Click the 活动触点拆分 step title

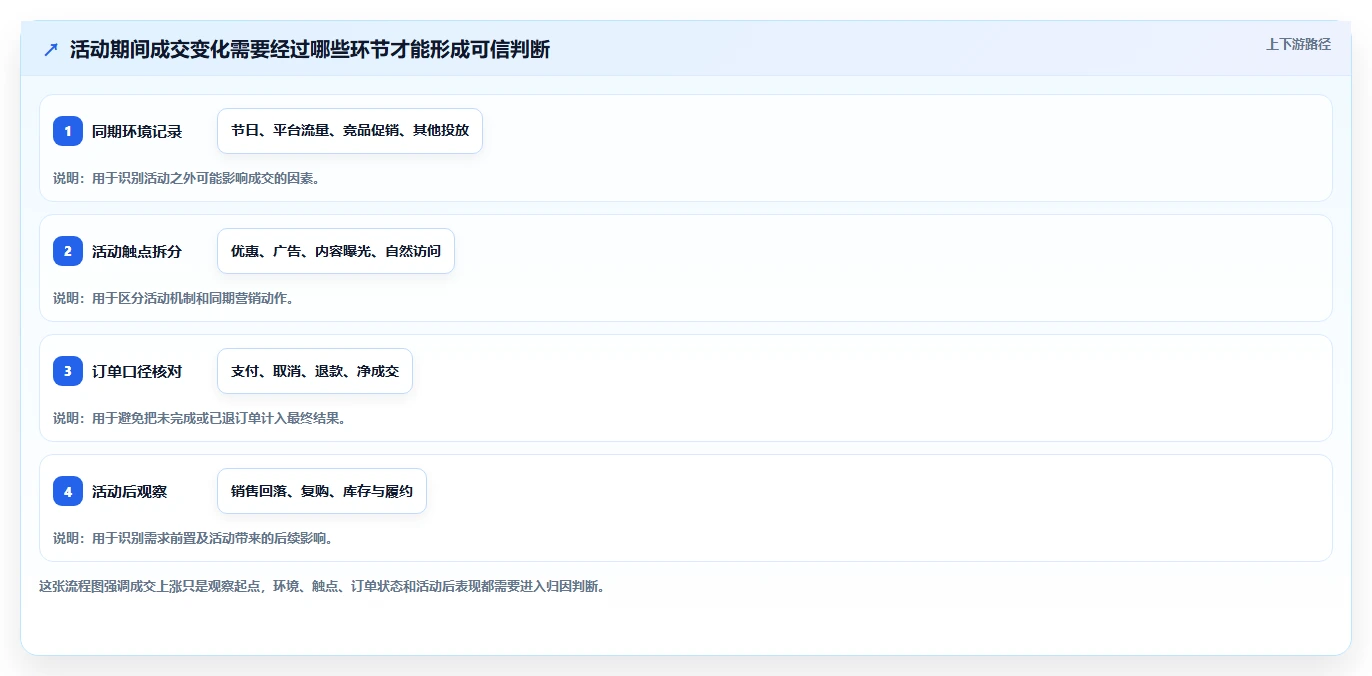click(x=137, y=251)
